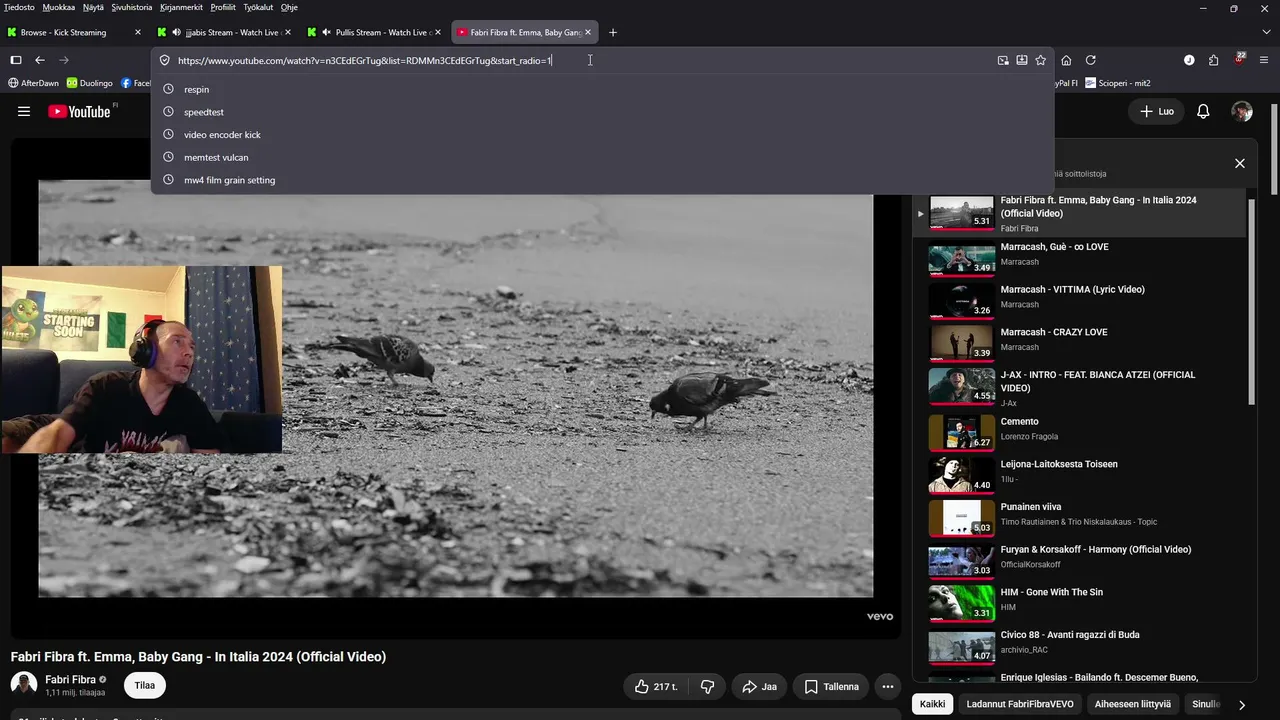
Task: Toggle the muted Pullis Stream tab audio icon
Action: coord(327,32)
